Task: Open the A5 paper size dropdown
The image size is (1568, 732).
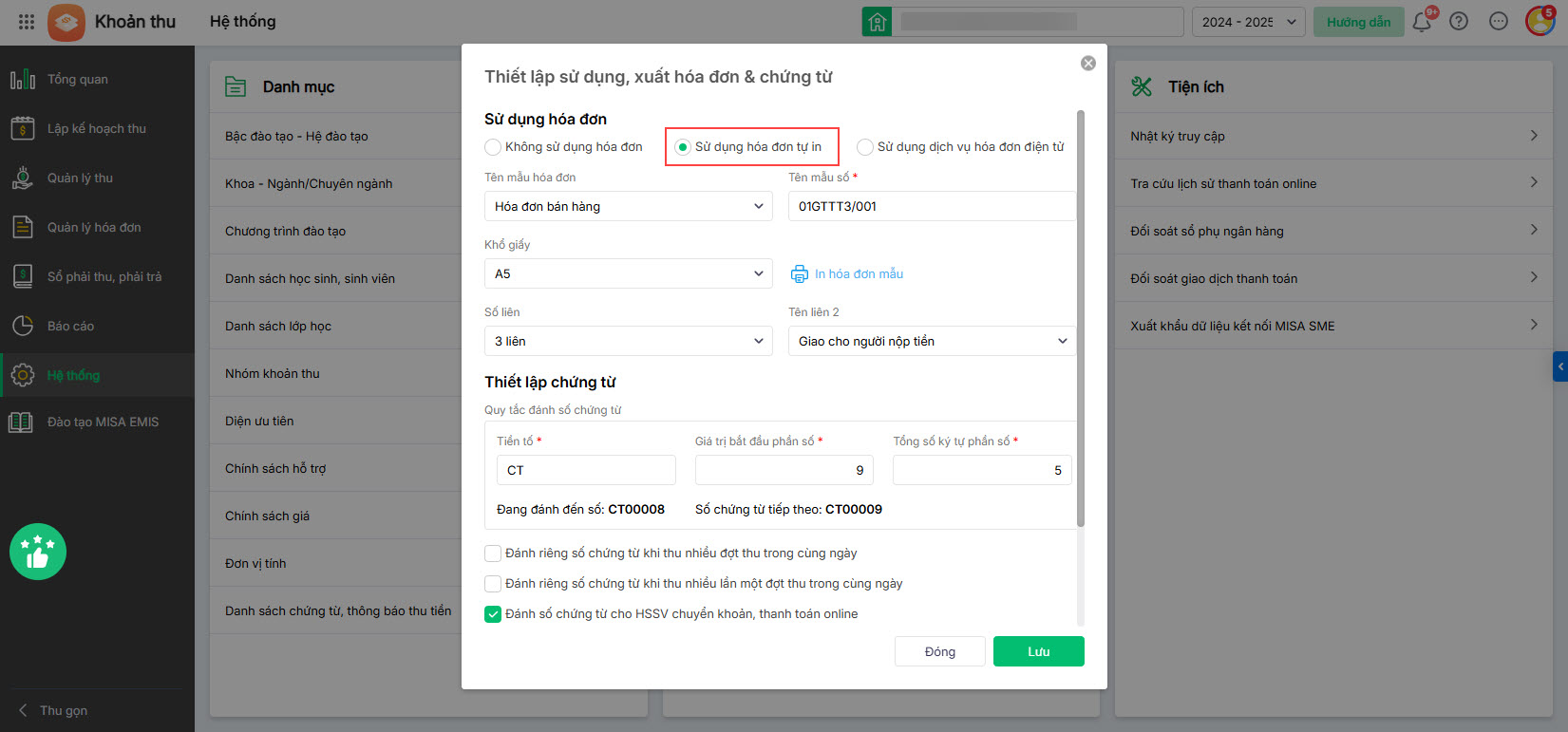Action: click(x=629, y=273)
